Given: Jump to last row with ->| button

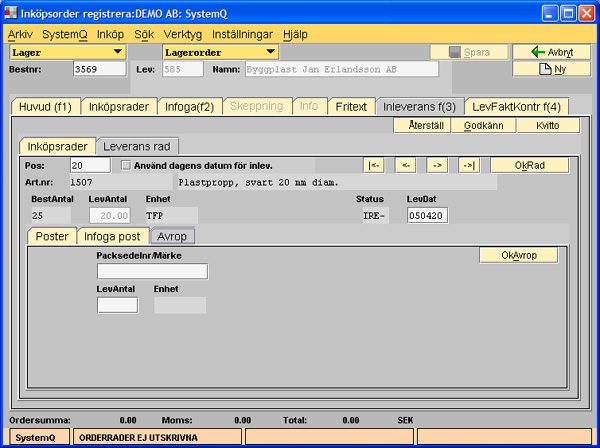Looking at the screenshot, I should pos(469,165).
